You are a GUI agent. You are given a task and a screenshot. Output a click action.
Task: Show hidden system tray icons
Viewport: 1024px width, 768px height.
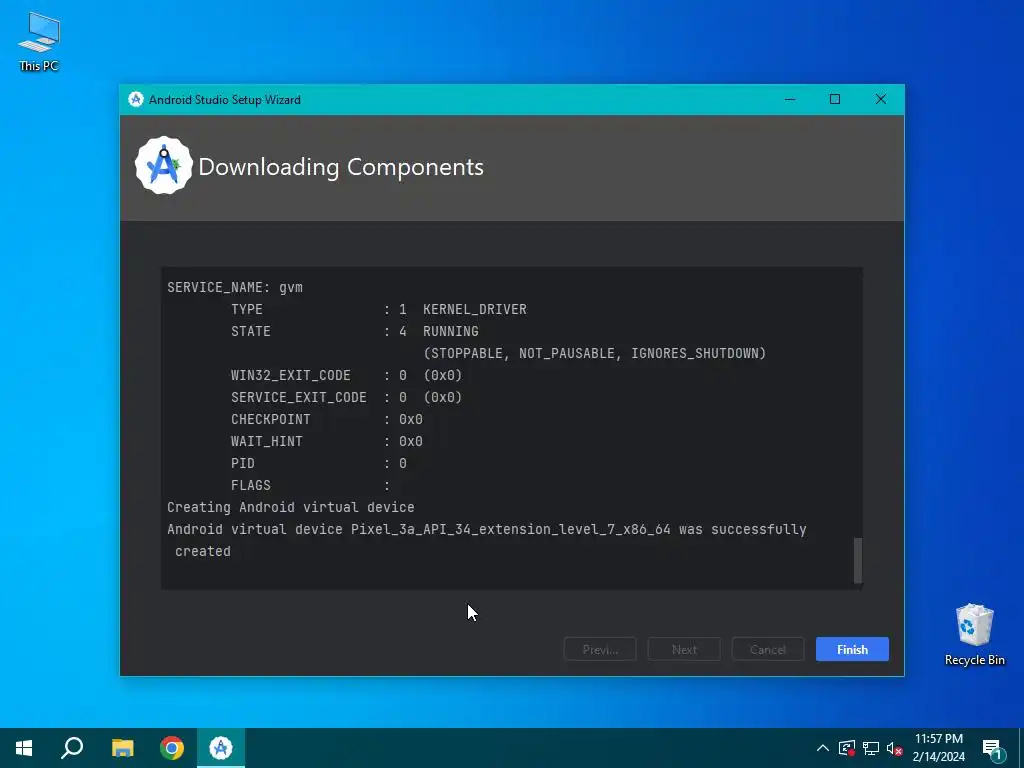[x=823, y=748]
